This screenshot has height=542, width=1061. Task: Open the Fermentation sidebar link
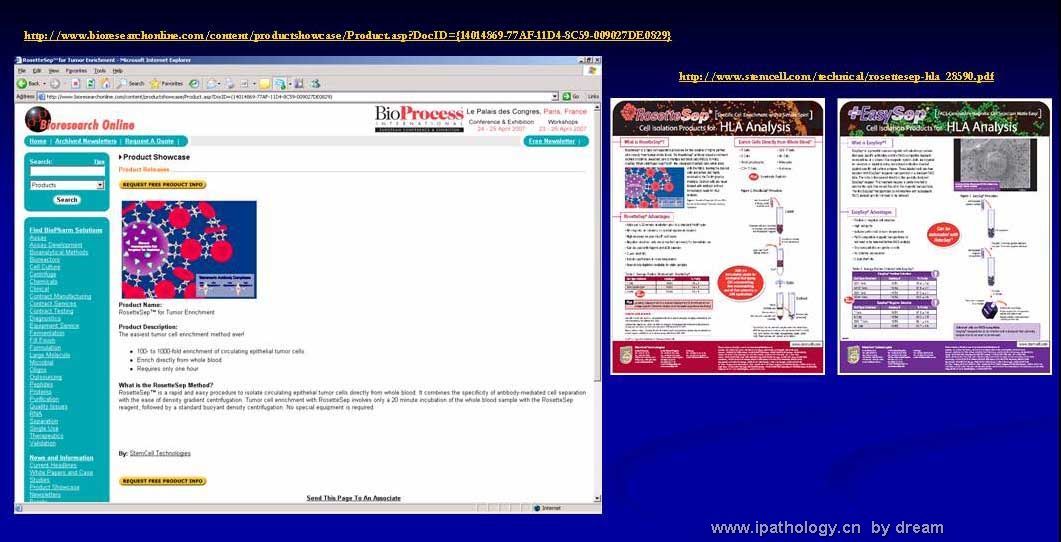[x=47, y=333]
